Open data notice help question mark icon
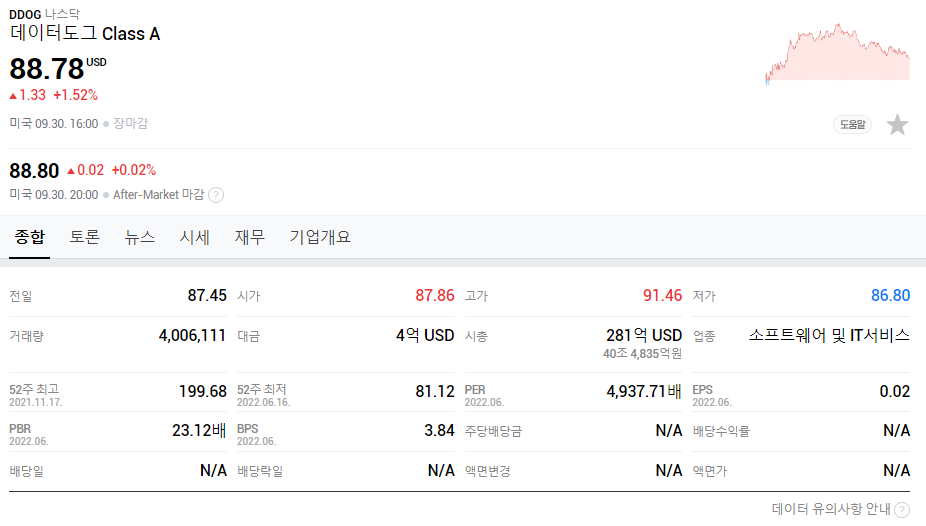The width and height of the screenshot is (926, 526). [x=902, y=509]
